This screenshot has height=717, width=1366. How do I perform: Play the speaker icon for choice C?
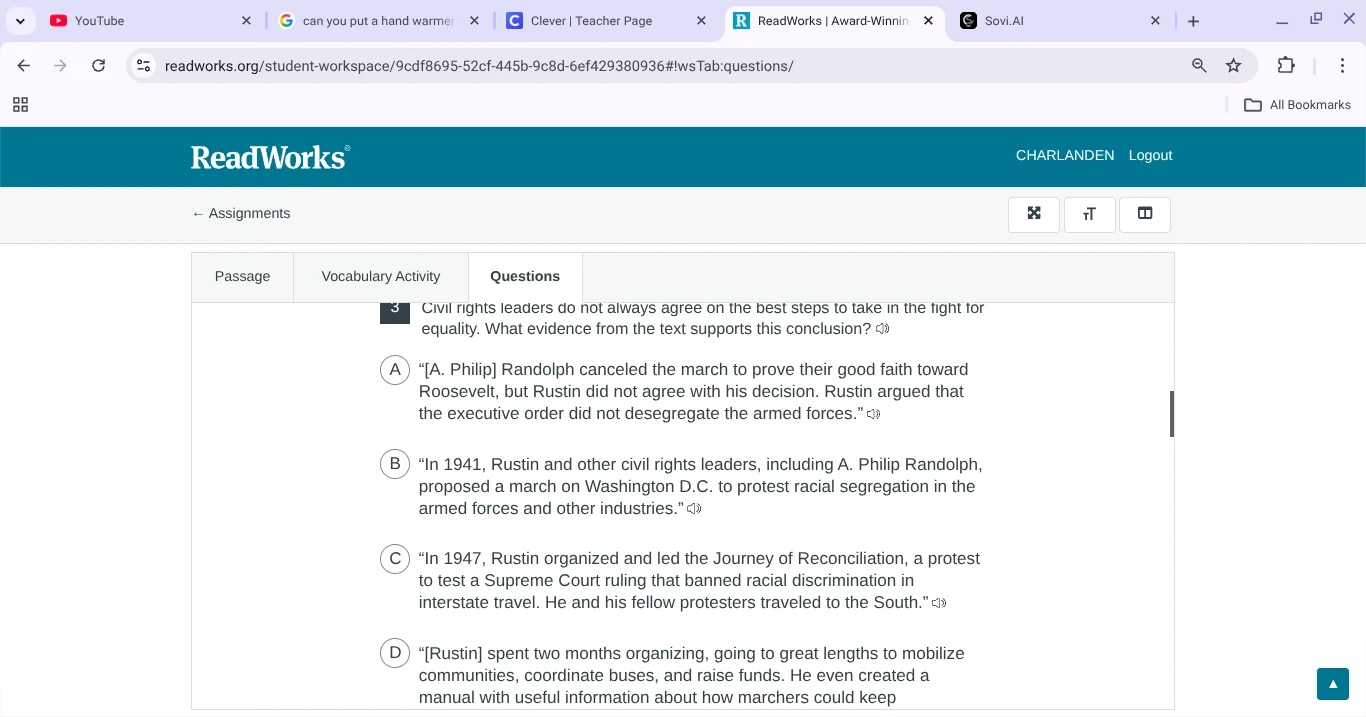pos(938,603)
